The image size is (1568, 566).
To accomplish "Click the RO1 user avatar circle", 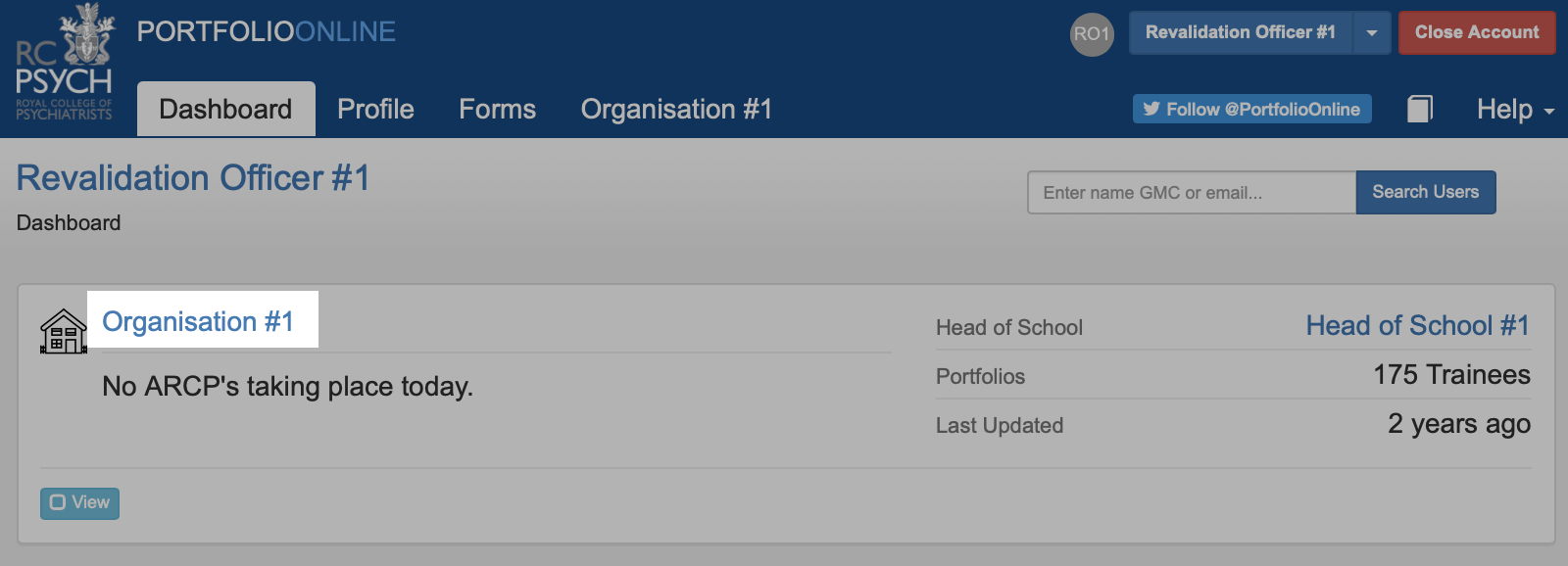I will coord(1092,34).
